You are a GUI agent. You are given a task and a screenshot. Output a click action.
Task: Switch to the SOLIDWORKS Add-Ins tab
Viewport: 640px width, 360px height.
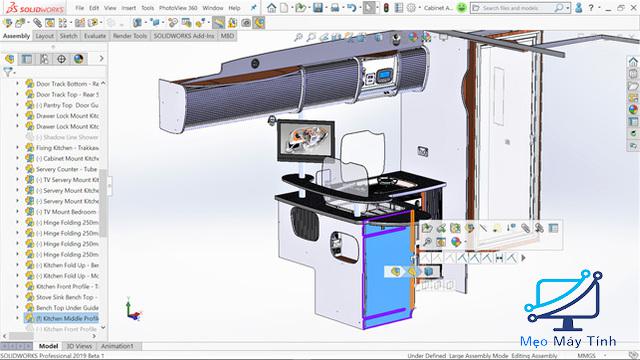click(184, 36)
